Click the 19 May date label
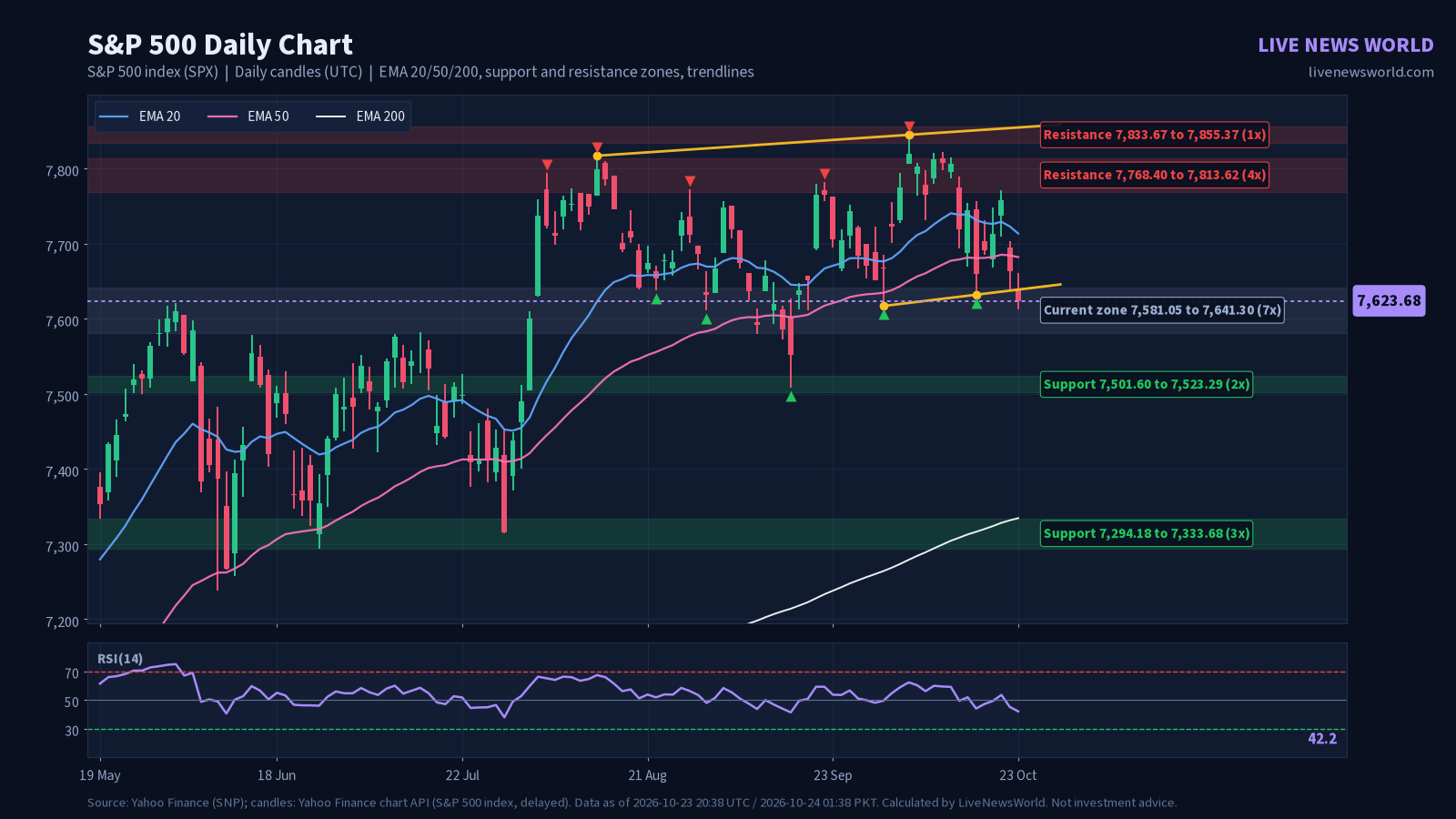The width and height of the screenshot is (1456, 819). pos(100,776)
